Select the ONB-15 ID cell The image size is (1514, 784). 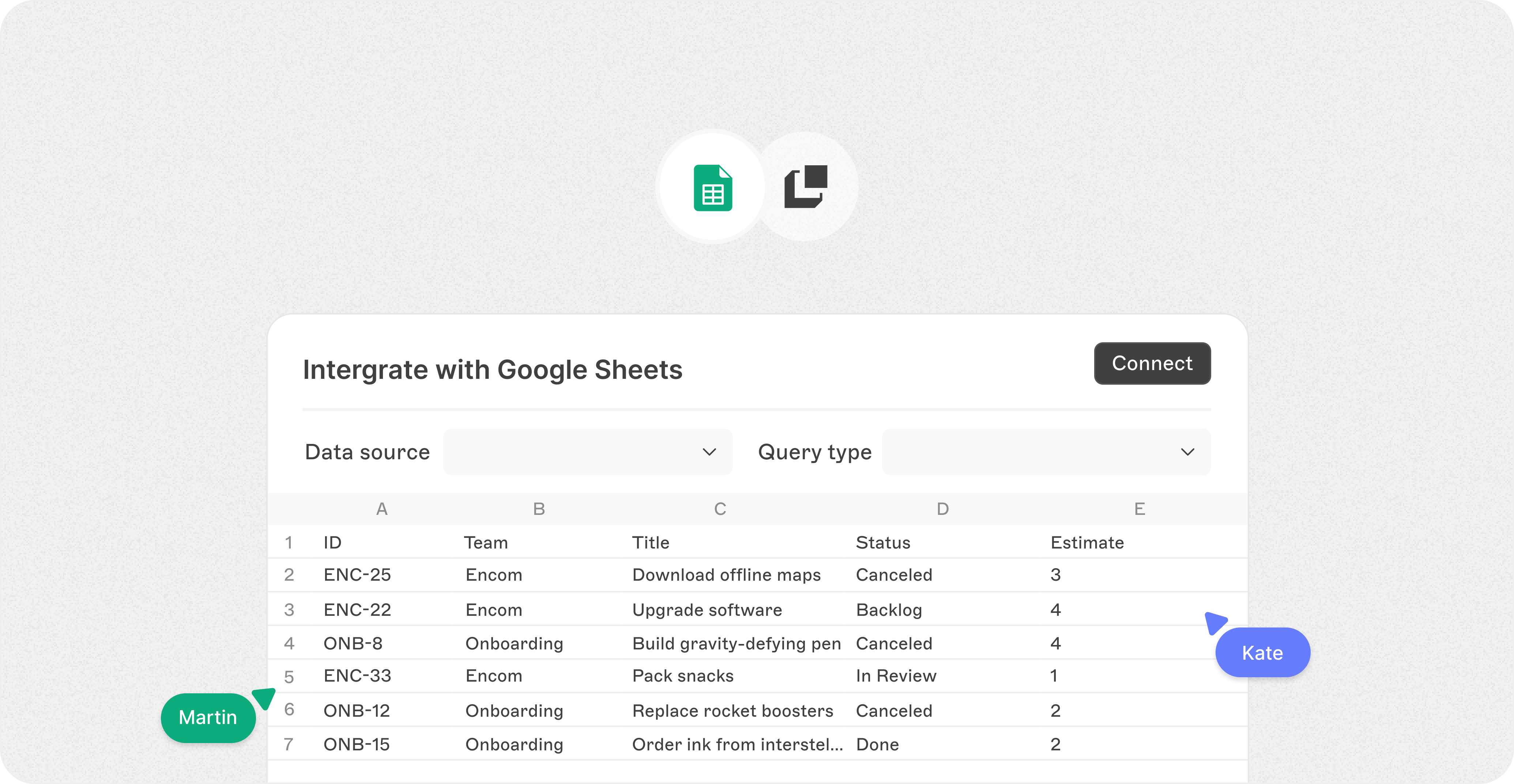(356, 744)
